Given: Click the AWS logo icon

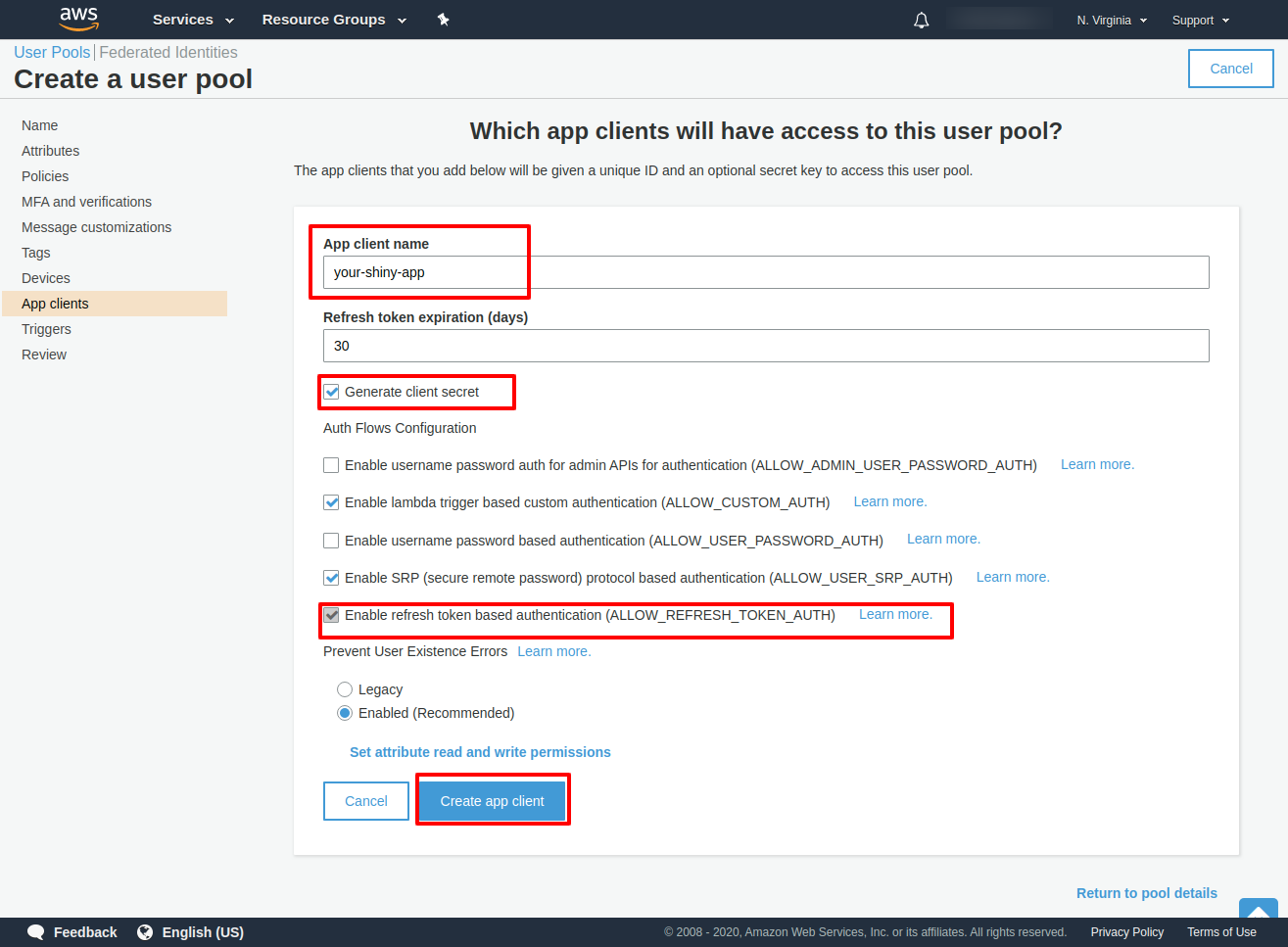Looking at the screenshot, I should 78,19.
